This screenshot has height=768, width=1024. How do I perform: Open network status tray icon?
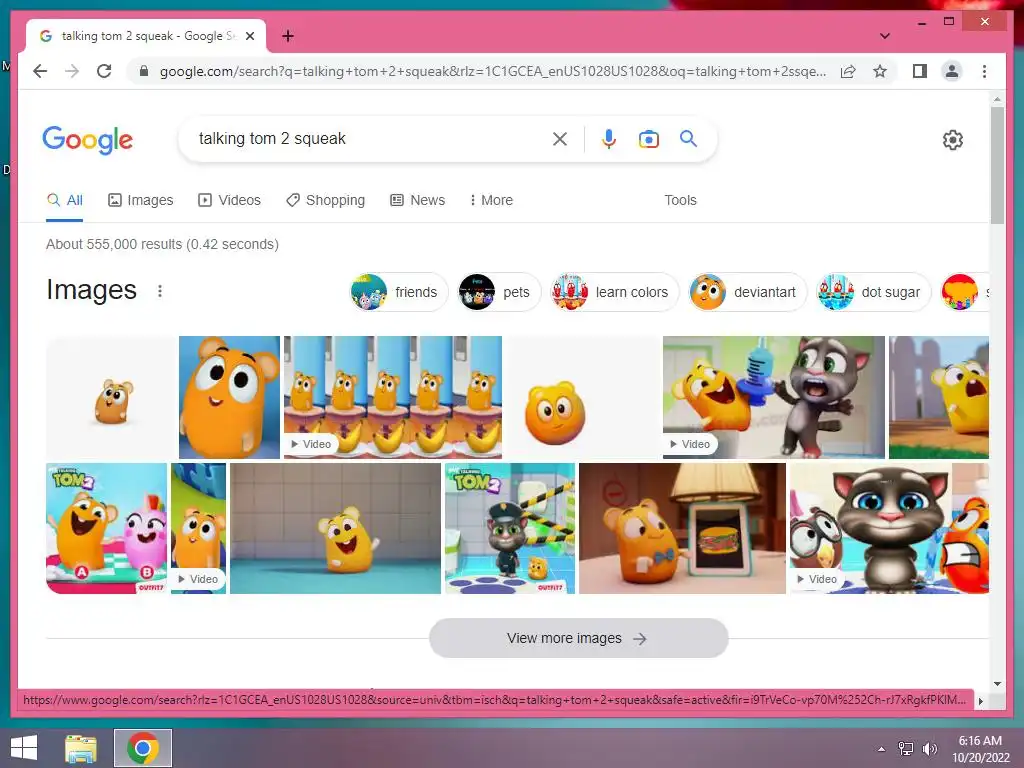[905, 748]
